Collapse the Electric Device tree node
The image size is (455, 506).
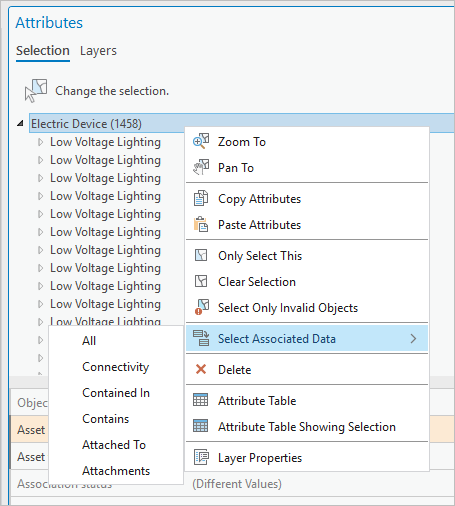click(21, 124)
